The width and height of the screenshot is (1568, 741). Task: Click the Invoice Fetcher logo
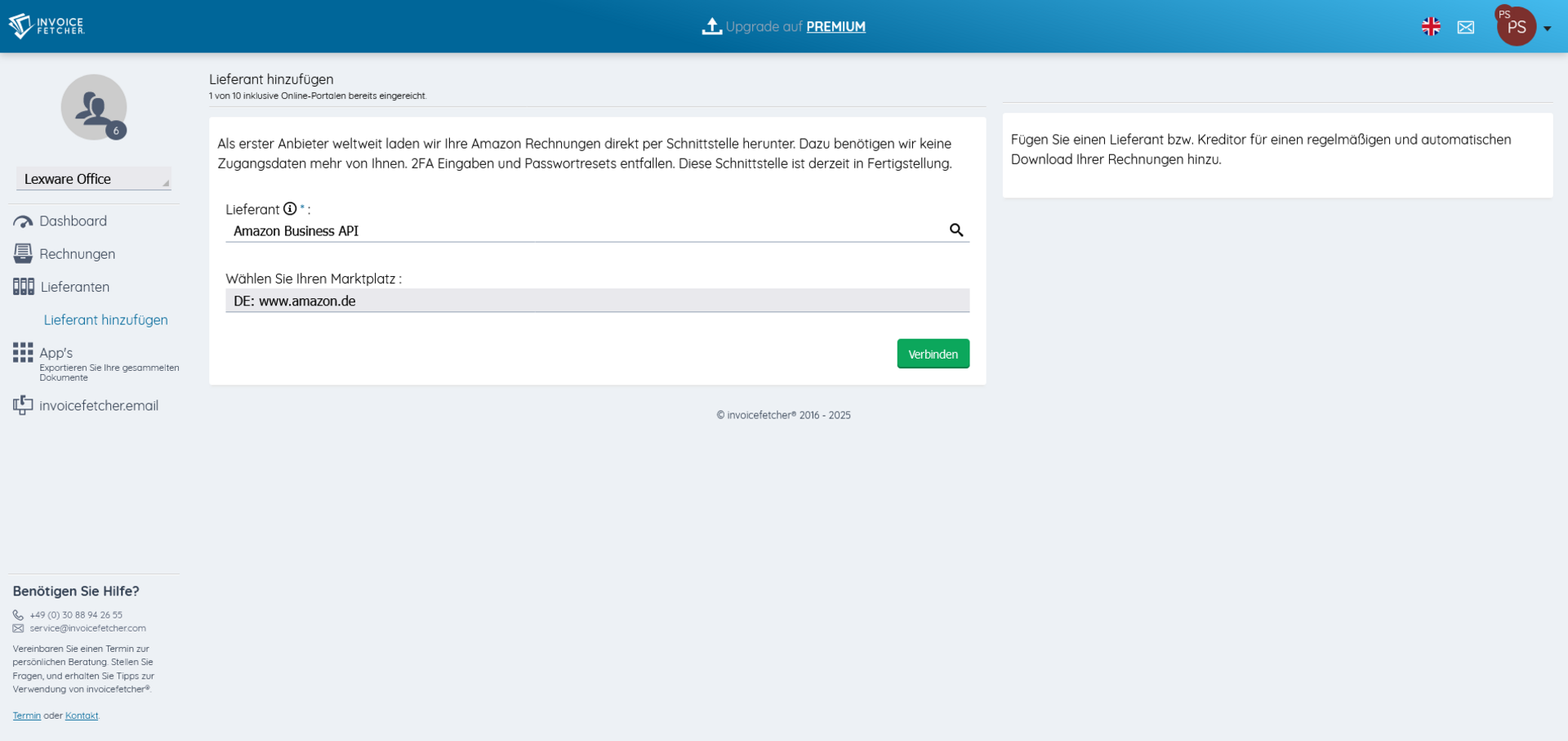click(x=47, y=26)
